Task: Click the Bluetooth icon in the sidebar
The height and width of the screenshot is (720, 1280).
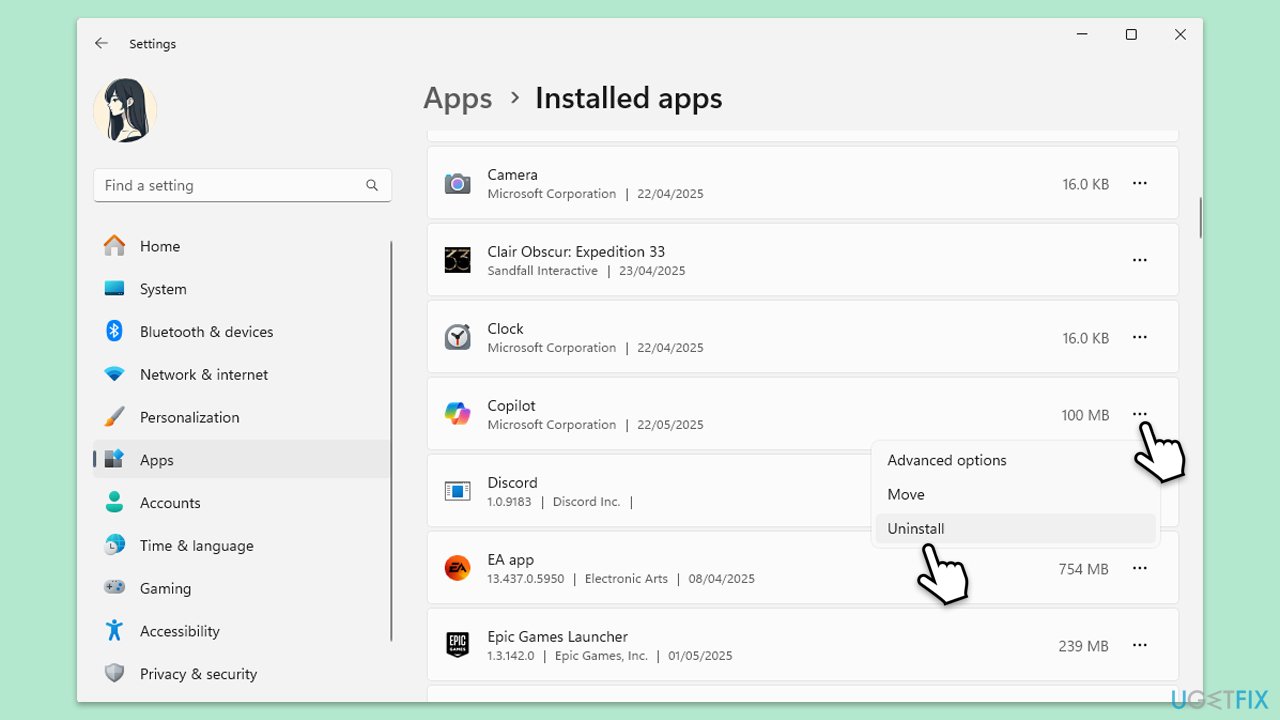Action: coord(115,331)
